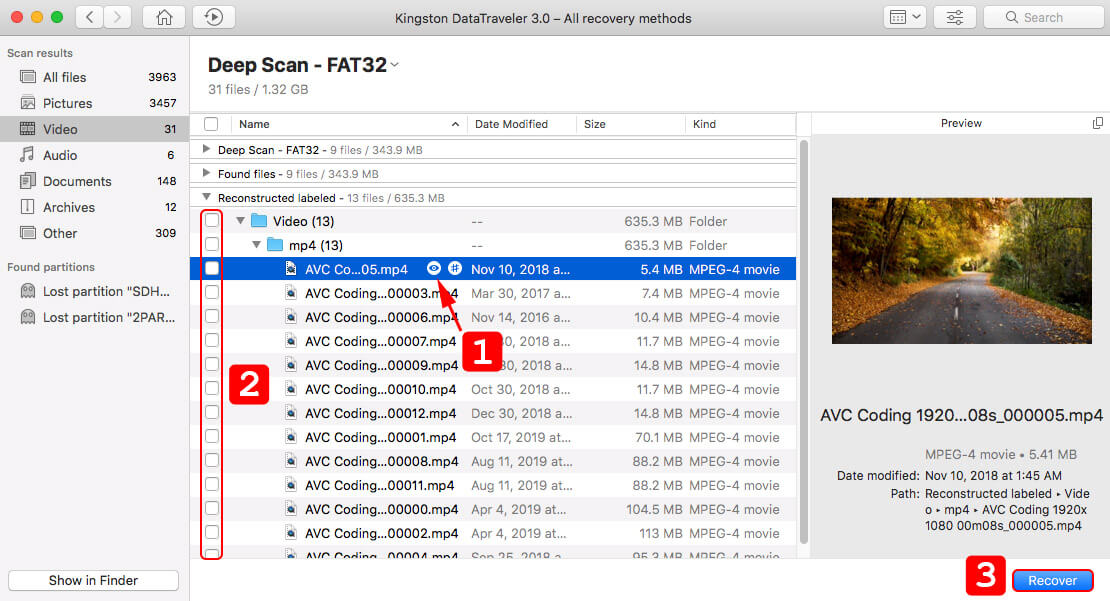The height and width of the screenshot is (601, 1110).
Task: Preview file with the eye icon
Action: pos(434,268)
